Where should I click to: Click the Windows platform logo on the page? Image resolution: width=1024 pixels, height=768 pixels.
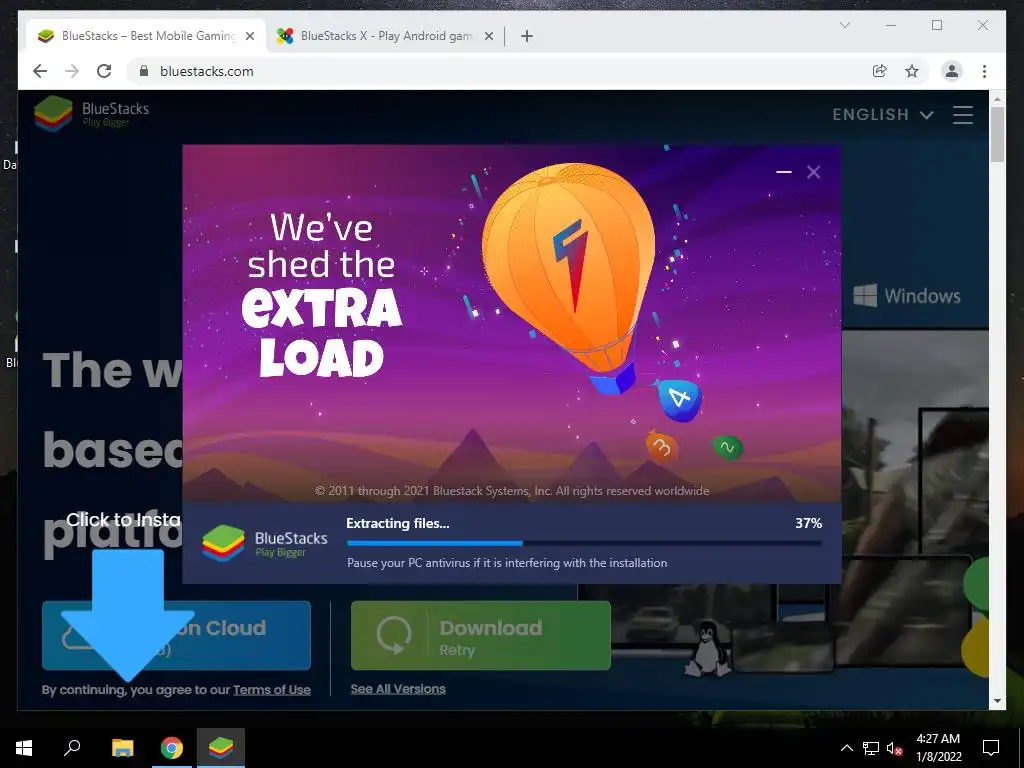pyautogui.click(x=906, y=295)
